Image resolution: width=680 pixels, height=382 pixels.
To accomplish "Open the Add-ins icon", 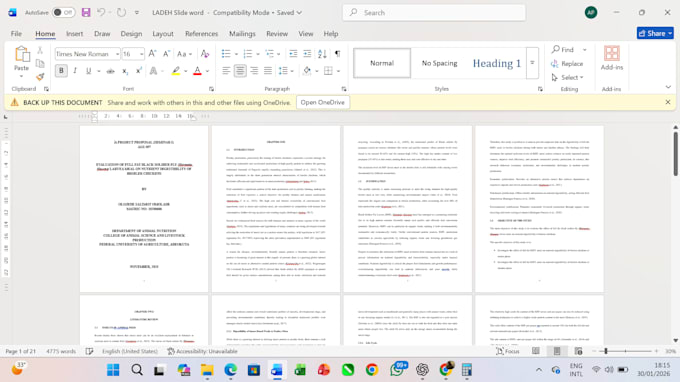I will point(611,58).
